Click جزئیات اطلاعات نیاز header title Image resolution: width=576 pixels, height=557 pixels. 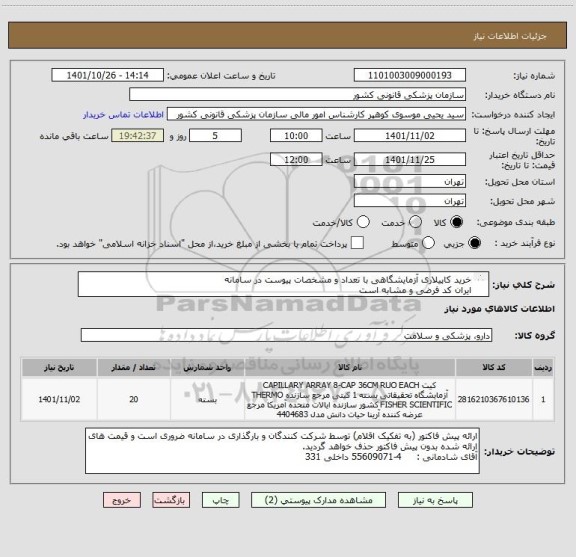tap(510, 36)
